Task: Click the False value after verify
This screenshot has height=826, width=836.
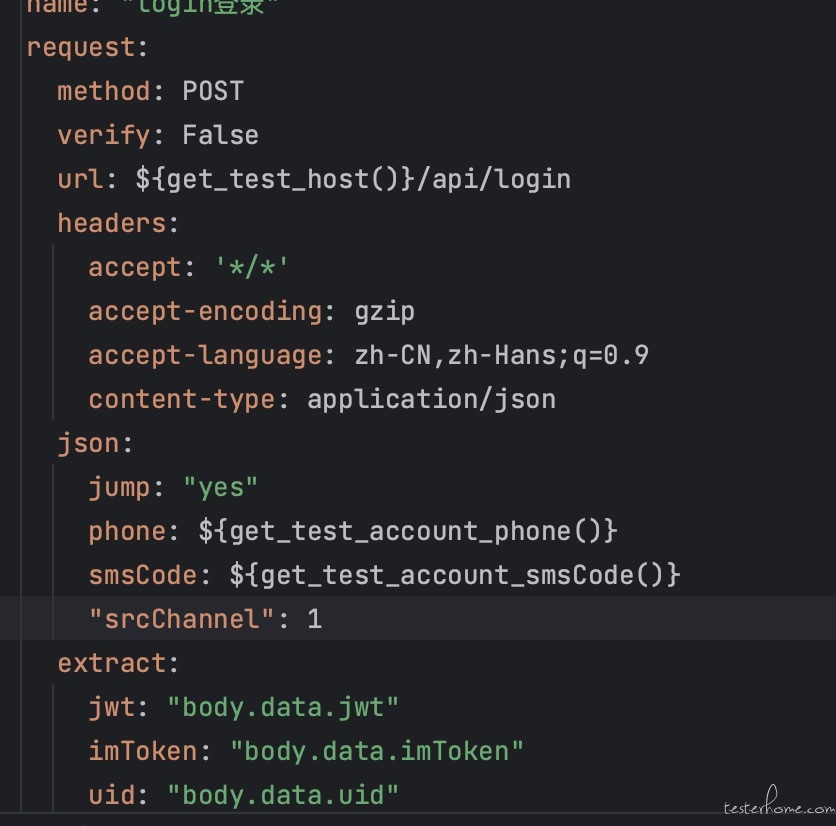Action: (x=220, y=135)
